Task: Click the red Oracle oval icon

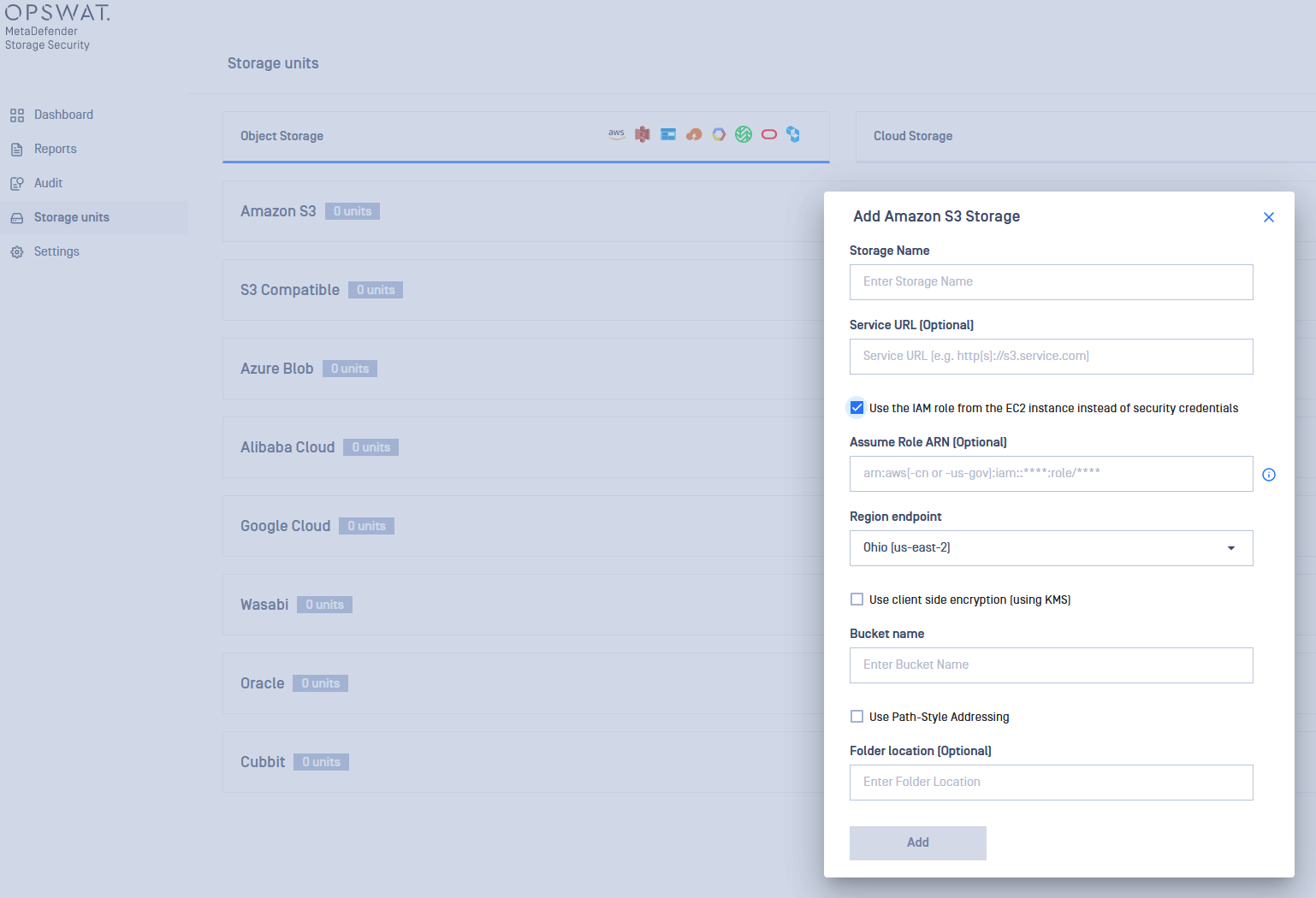Action: (769, 134)
